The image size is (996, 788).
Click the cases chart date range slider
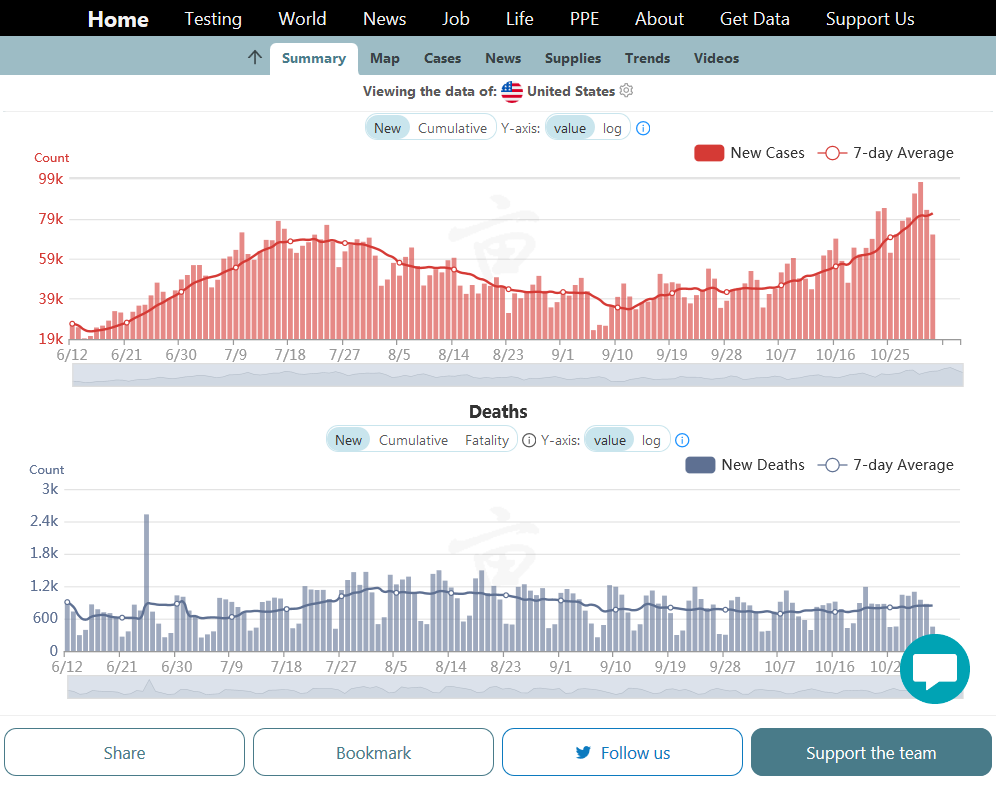(x=517, y=375)
